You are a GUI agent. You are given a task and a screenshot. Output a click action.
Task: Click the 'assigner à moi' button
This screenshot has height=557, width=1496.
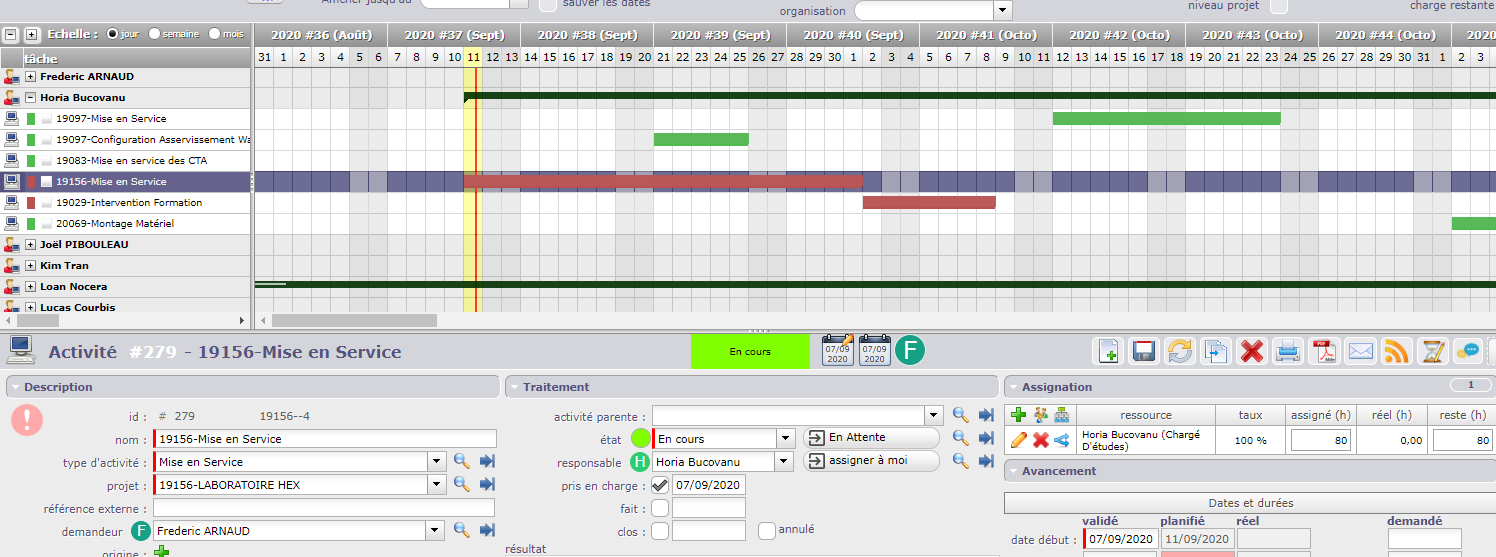pos(870,461)
